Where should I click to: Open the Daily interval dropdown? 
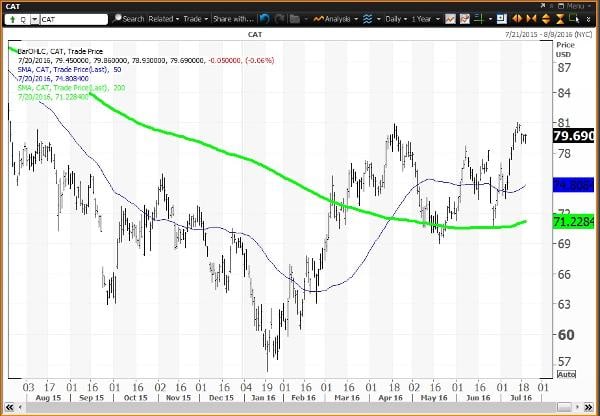click(394, 18)
